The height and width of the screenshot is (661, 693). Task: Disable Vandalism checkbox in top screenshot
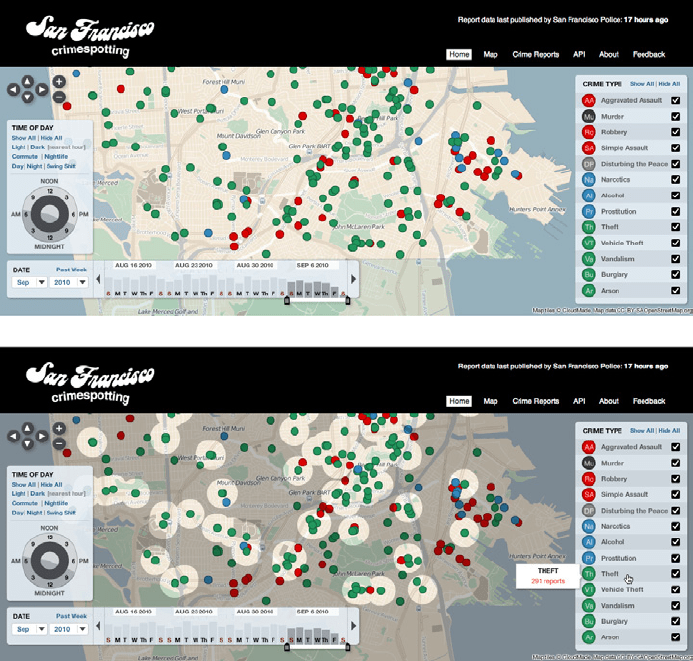[675, 258]
